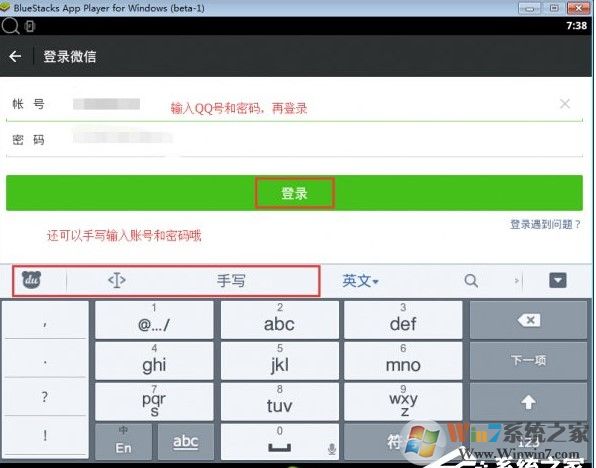Expand the 英文 language dropdown
The height and width of the screenshot is (468, 596).
tap(360, 281)
